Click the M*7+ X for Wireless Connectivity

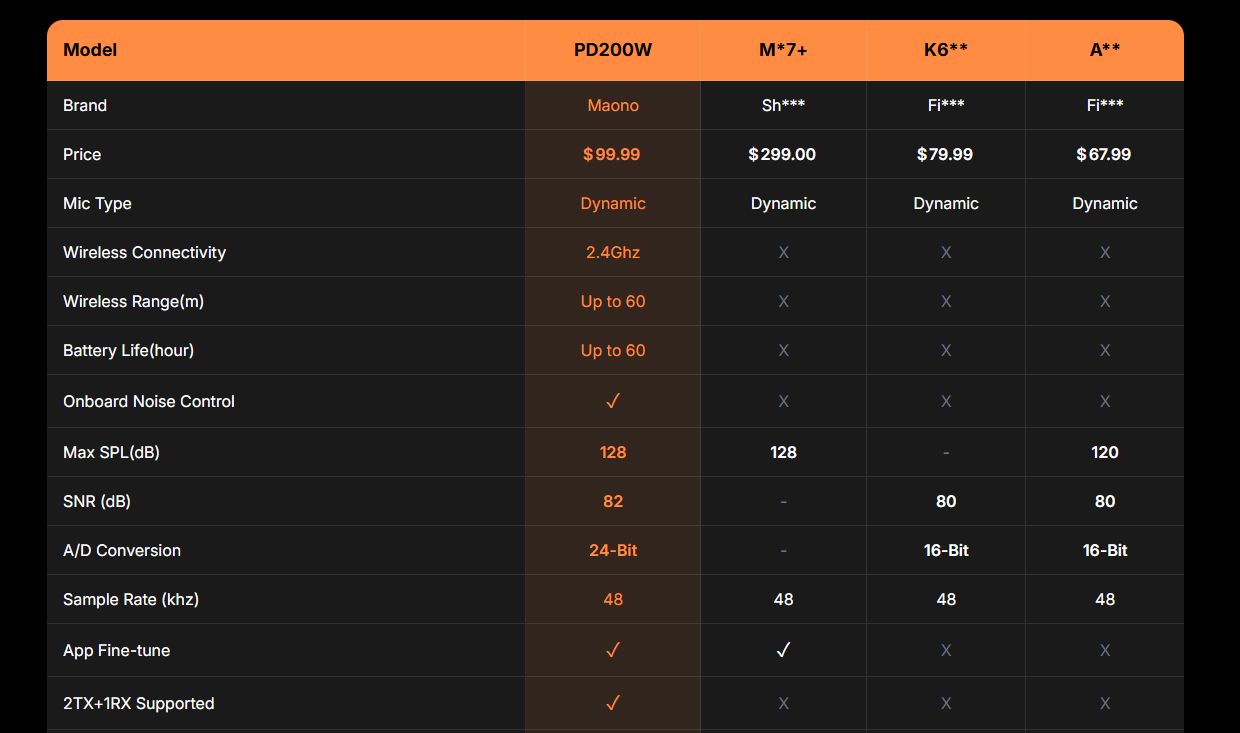click(x=783, y=253)
